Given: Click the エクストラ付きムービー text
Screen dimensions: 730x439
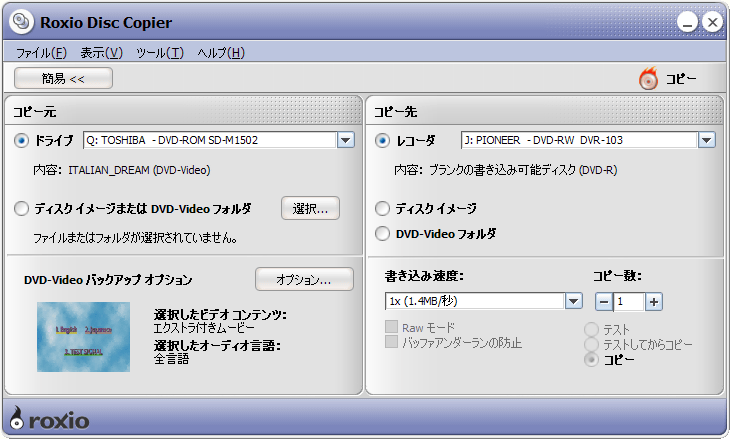Looking at the screenshot, I should [x=204, y=328].
